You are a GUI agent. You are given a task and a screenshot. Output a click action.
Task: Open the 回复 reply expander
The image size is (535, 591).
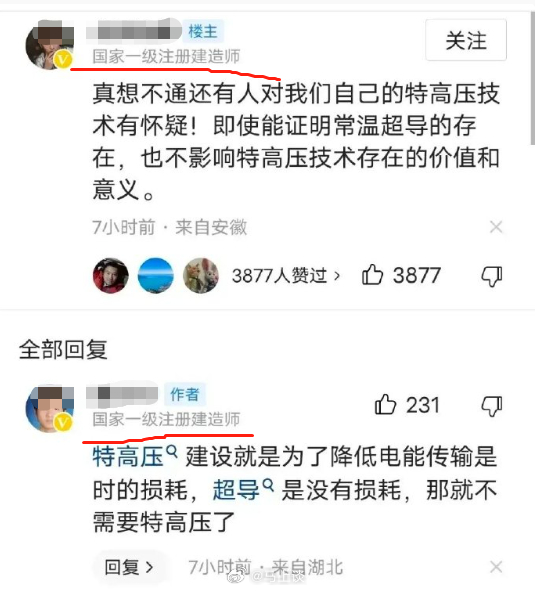[129, 567]
